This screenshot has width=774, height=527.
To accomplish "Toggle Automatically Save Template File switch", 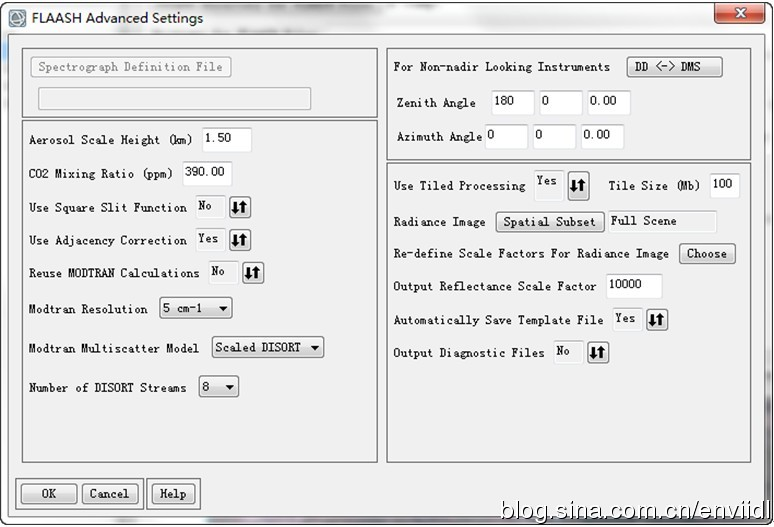I will [x=657, y=320].
